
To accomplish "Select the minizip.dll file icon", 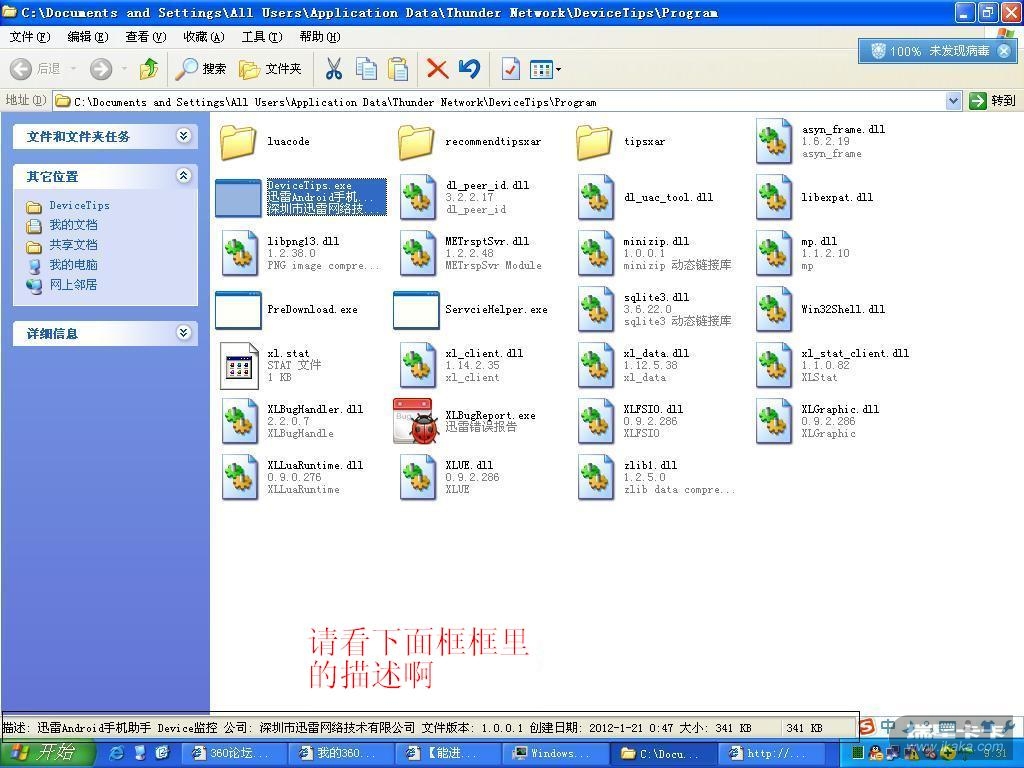I will [596, 253].
